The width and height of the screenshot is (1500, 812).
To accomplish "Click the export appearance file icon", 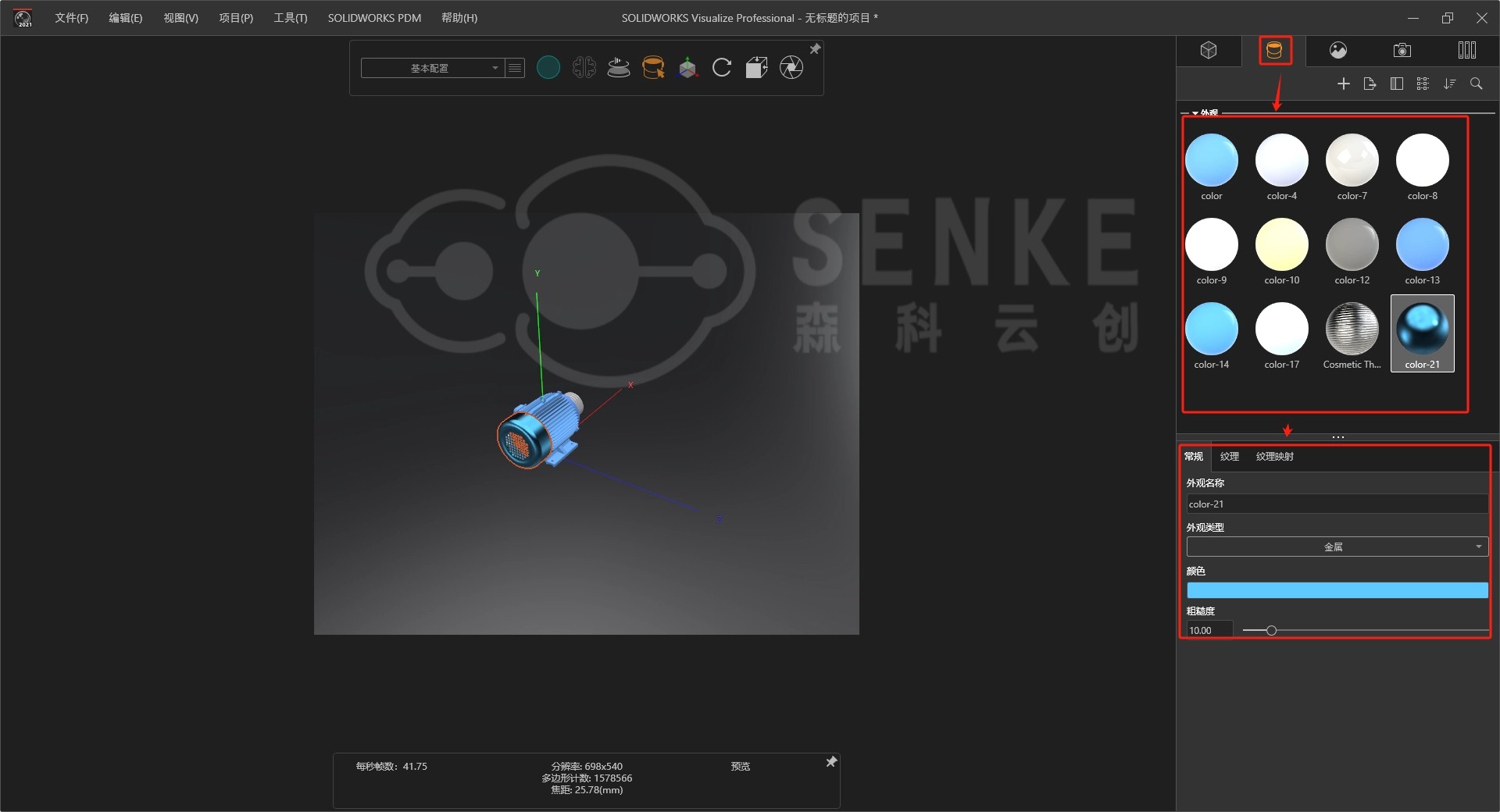I will pos(1370,84).
